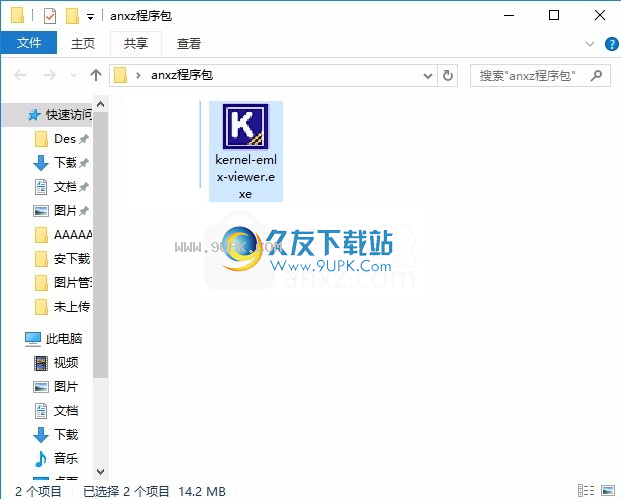
Task: Open the address bar history dropdown
Action: click(428, 75)
